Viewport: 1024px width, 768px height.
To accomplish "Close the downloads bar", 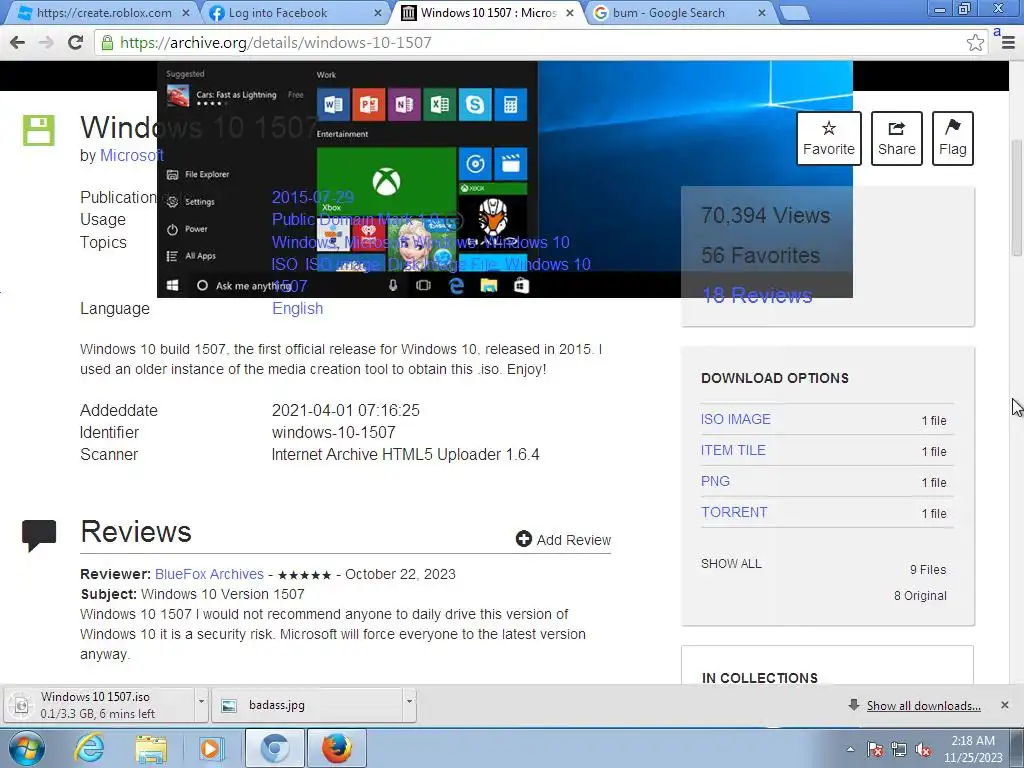I will [x=1004, y=705].
